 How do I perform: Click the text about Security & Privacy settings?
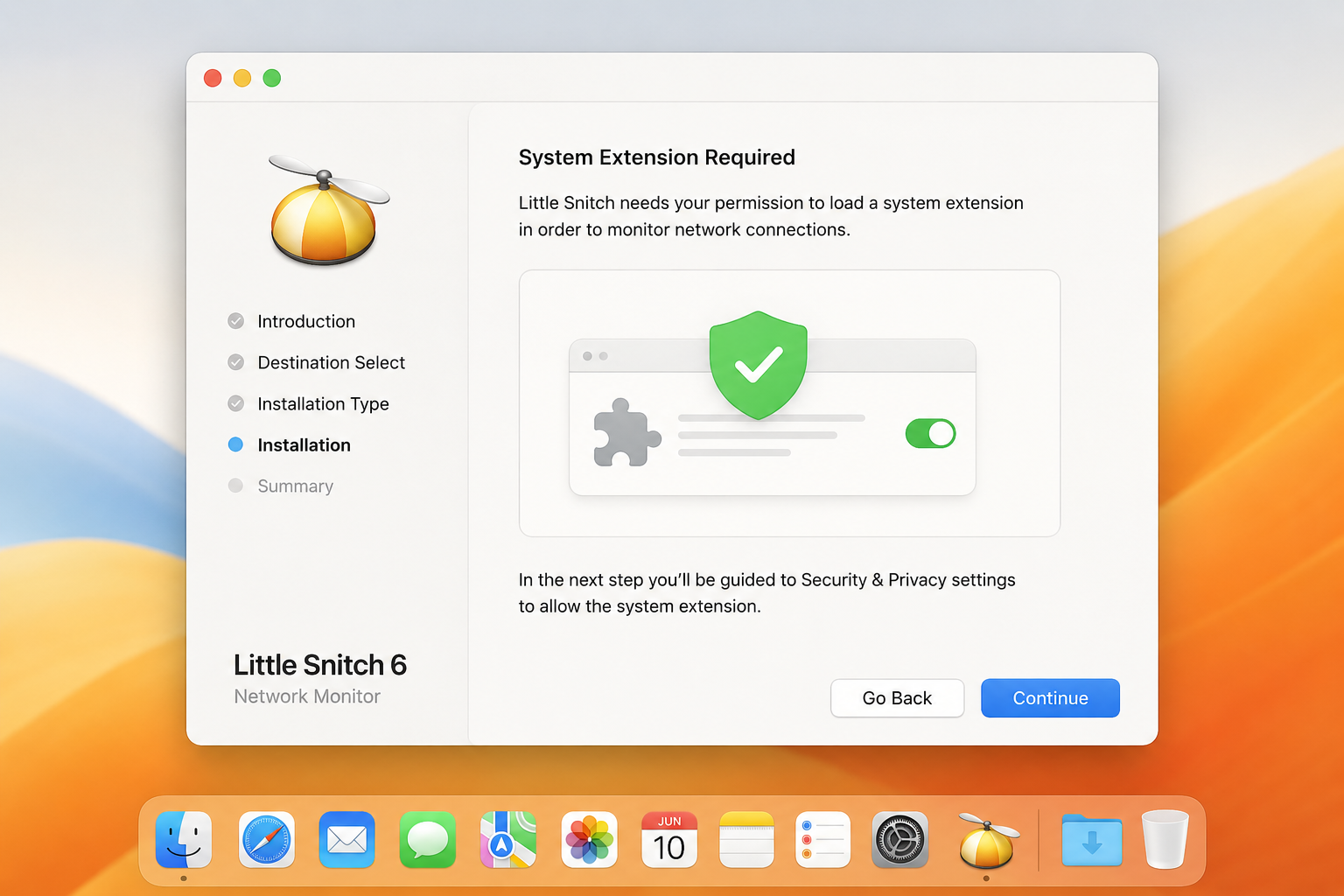[766, 592]
